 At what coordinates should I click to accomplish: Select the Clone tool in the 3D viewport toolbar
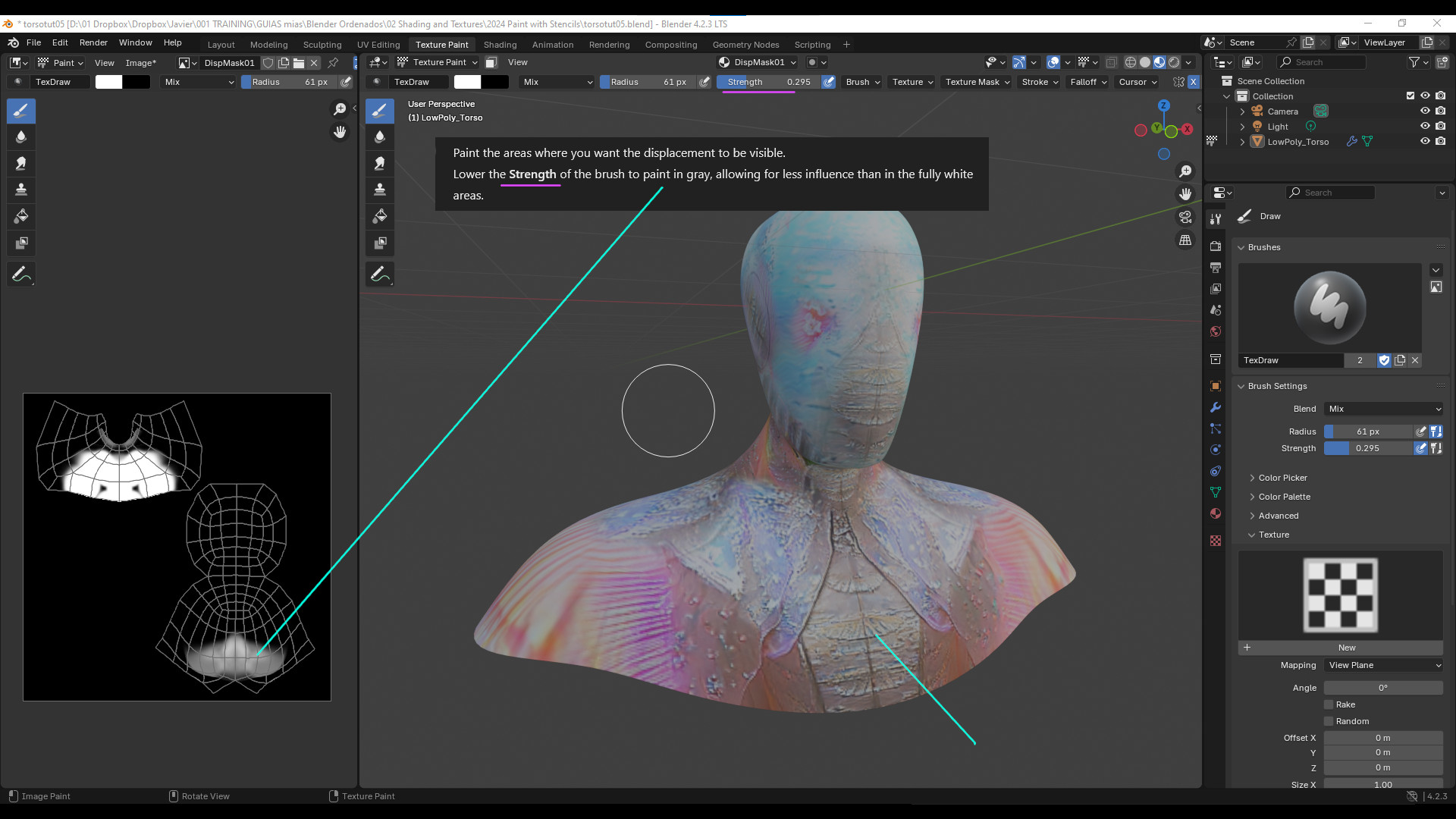(x=380, y=190)
